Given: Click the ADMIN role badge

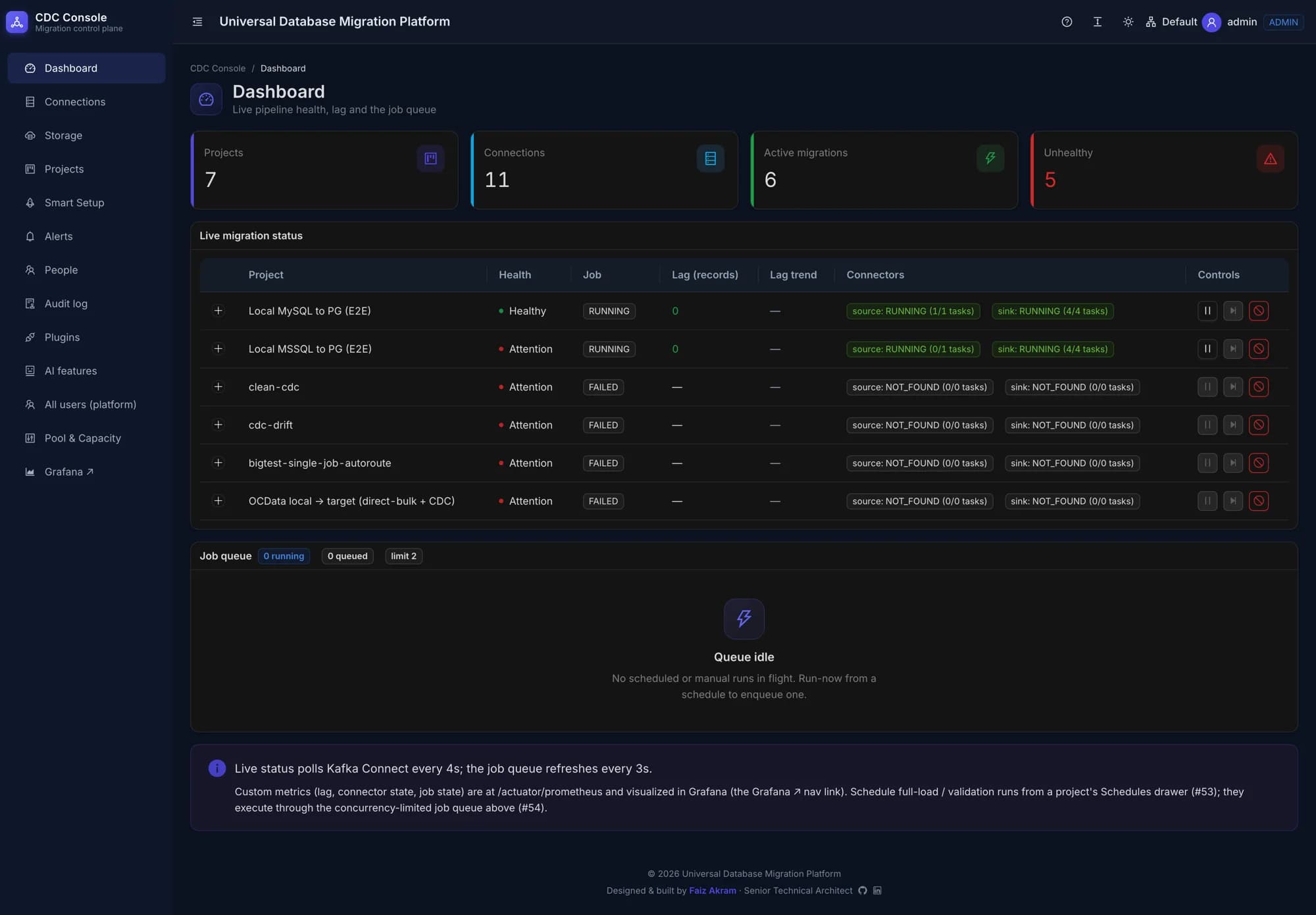Looking at the screenshot, I should [1283, 22].
